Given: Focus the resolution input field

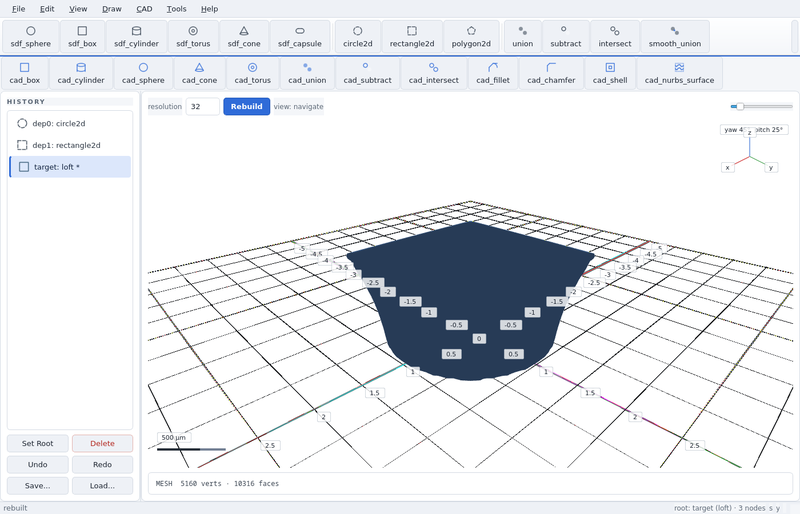Looking at the screenshot, I should [203, 107].
